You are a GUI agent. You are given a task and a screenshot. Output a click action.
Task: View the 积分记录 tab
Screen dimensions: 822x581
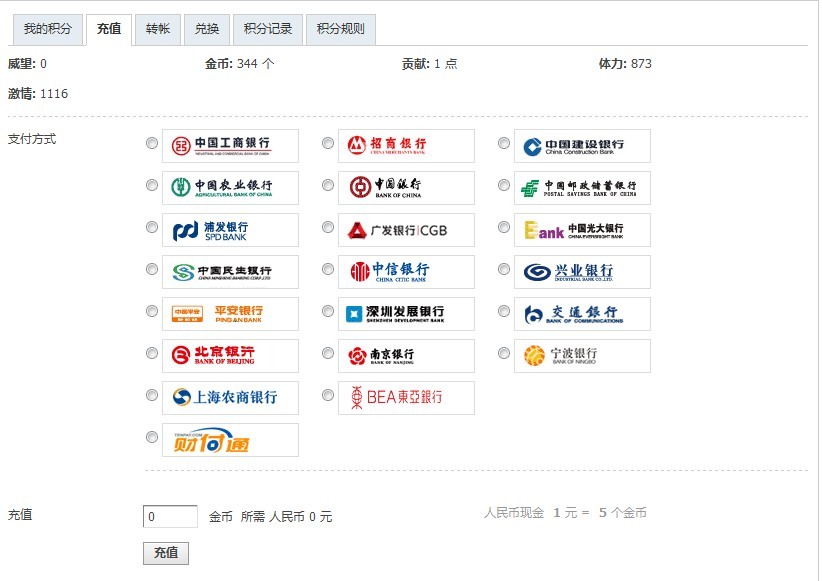tap(268, 29)
